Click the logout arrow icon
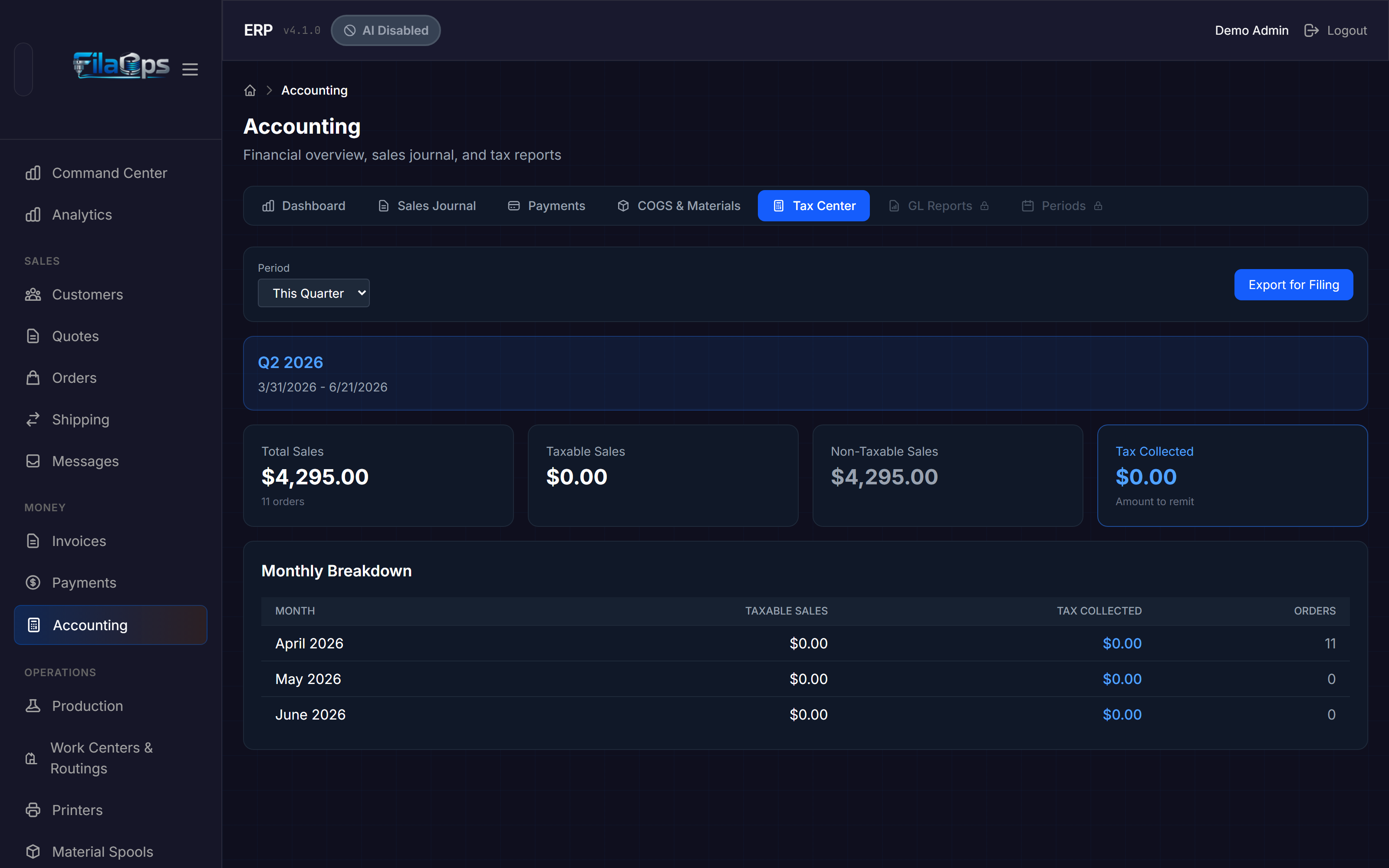The image size is (1389, 868). point(1311,30)
